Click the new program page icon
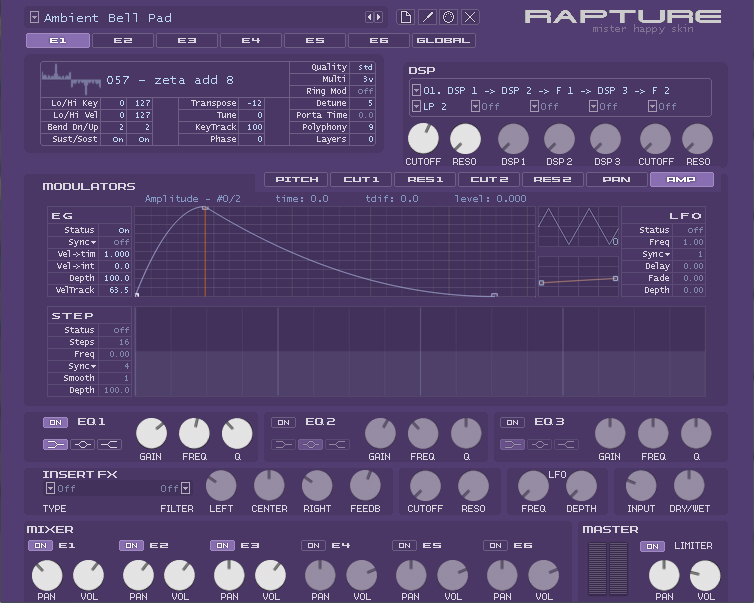The image size is (754, 603). 405,17
